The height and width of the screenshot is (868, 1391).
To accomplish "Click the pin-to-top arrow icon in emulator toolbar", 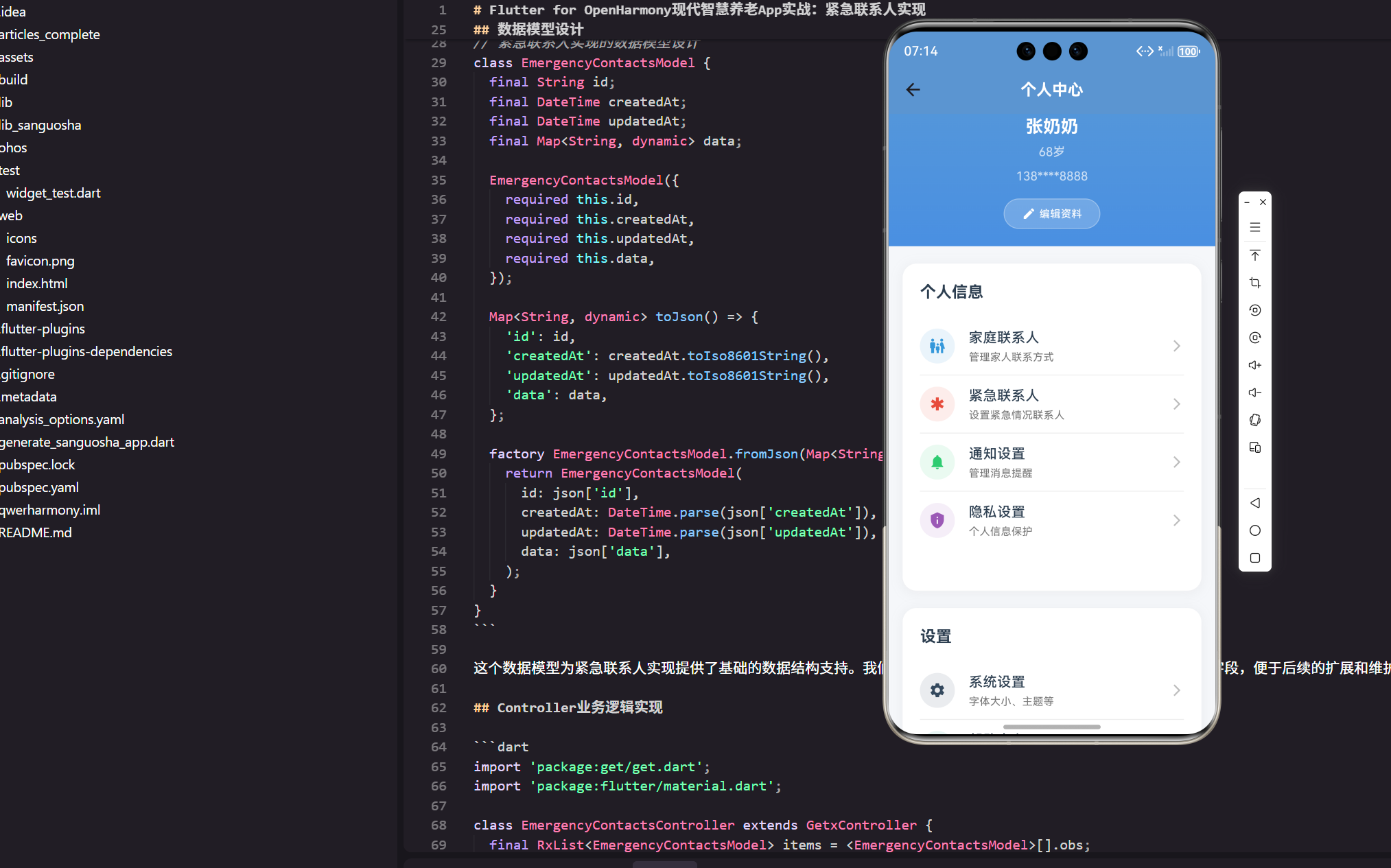I will (1255, 255).
